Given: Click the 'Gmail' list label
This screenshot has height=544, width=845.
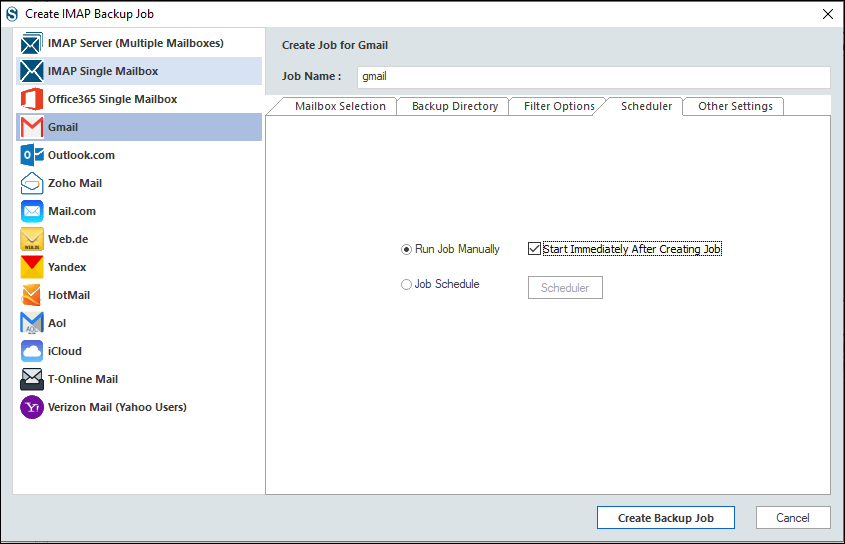Looking at the screenshot, I should point(63,127).
